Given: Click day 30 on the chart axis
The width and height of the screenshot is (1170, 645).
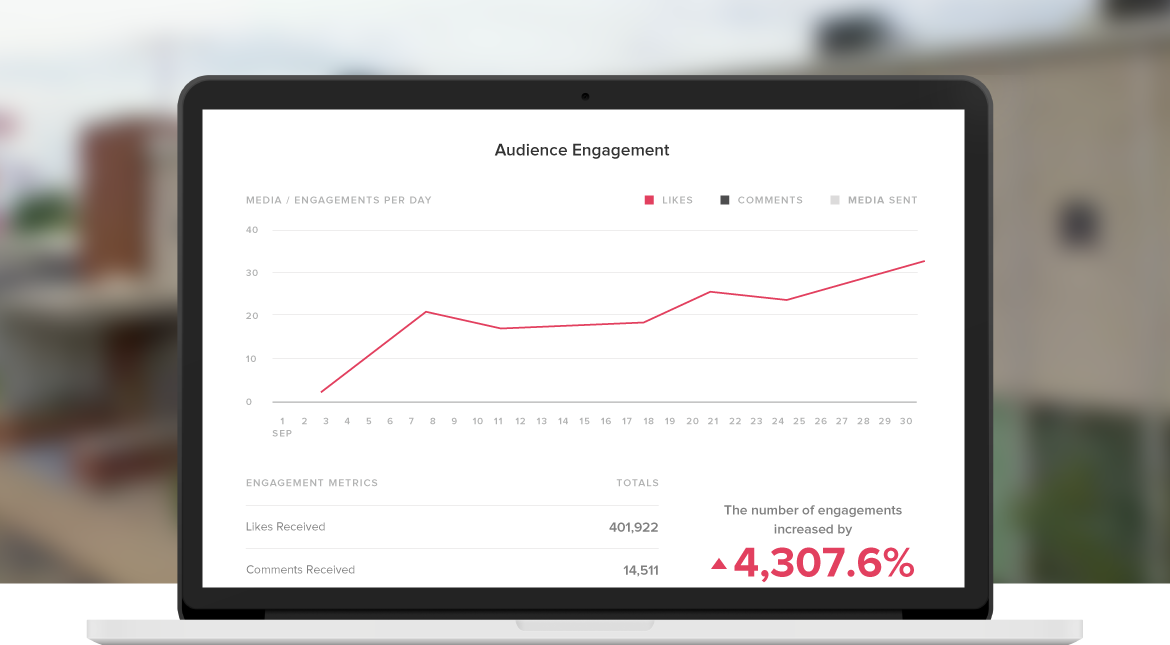Looking at the screenshot, I should click(906, 422).
